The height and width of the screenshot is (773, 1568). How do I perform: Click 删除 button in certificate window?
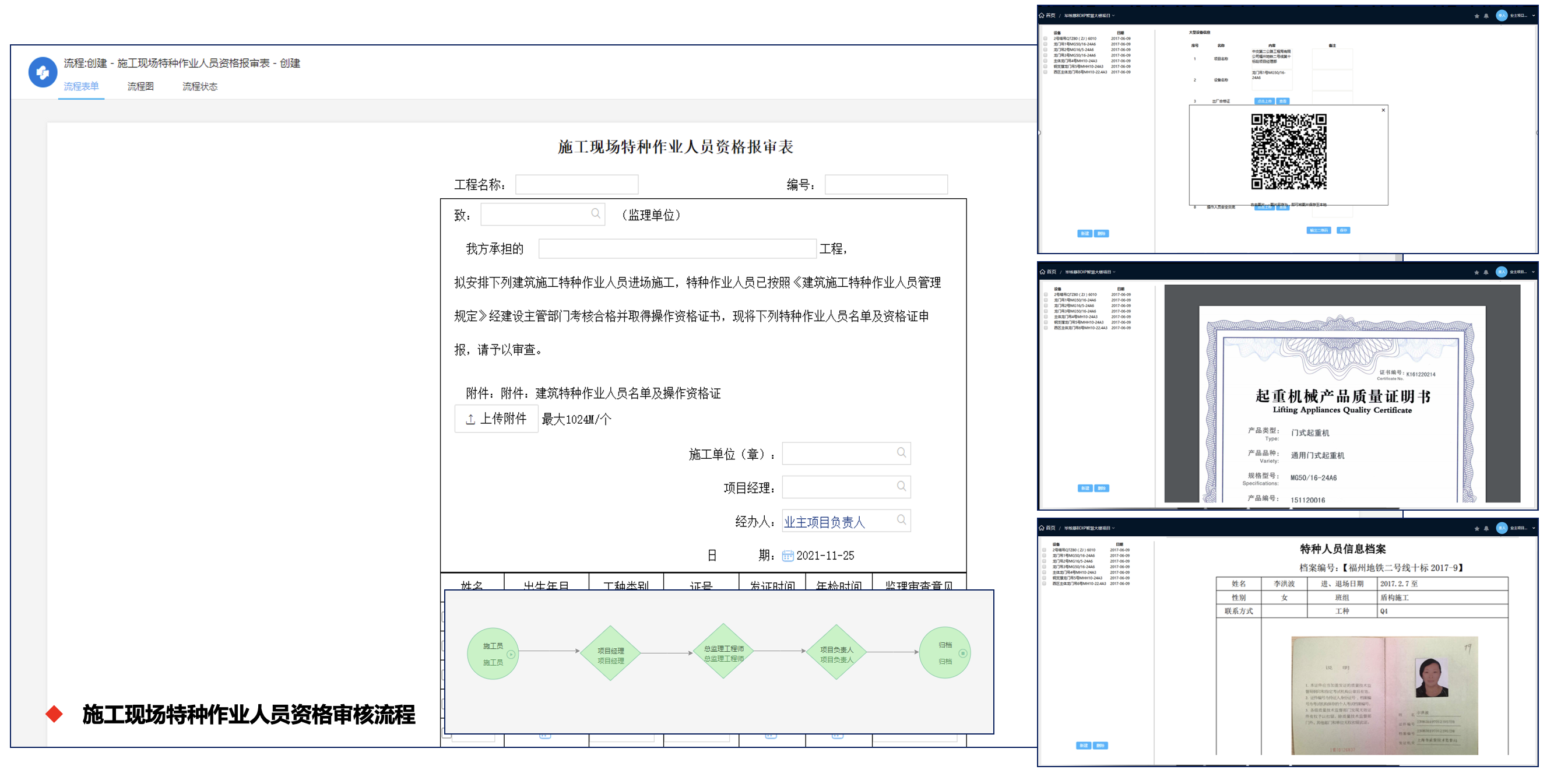click(x=1101, y=488)
